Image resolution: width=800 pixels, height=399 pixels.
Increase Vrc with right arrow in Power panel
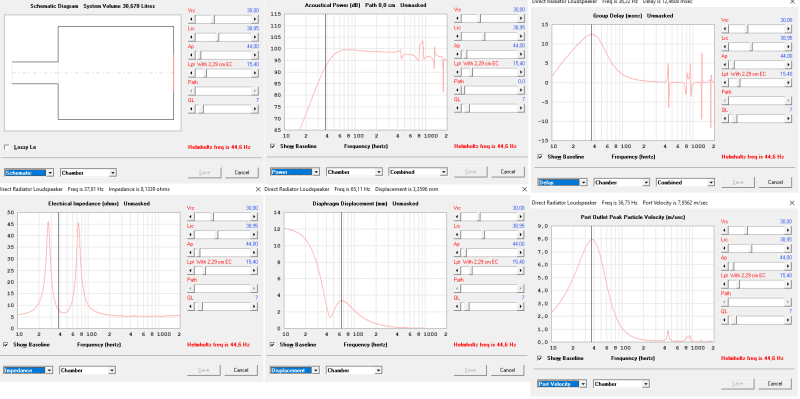521,18
